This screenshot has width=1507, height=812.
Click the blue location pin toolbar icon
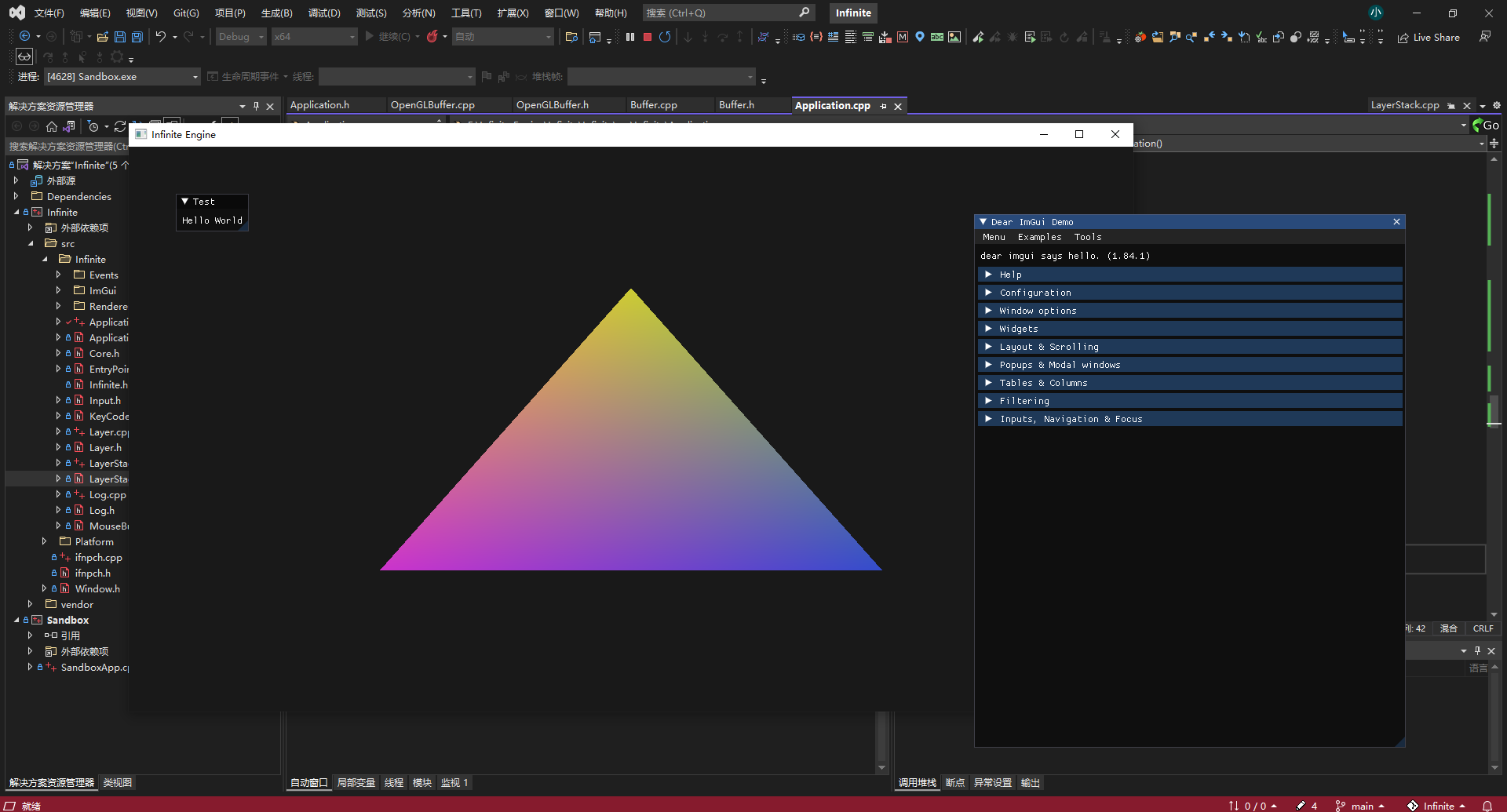point(920,37)
